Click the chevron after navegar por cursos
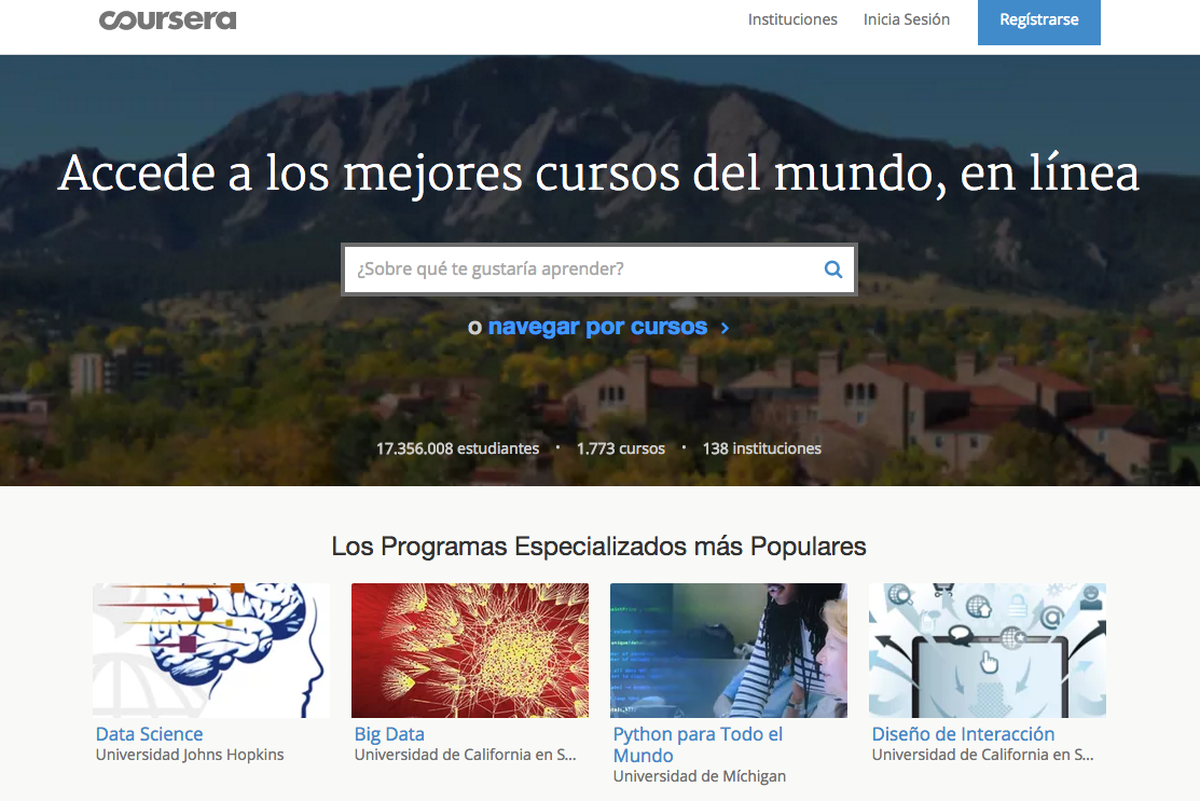Screen dimensions: 1200x801 coord(724,327)
